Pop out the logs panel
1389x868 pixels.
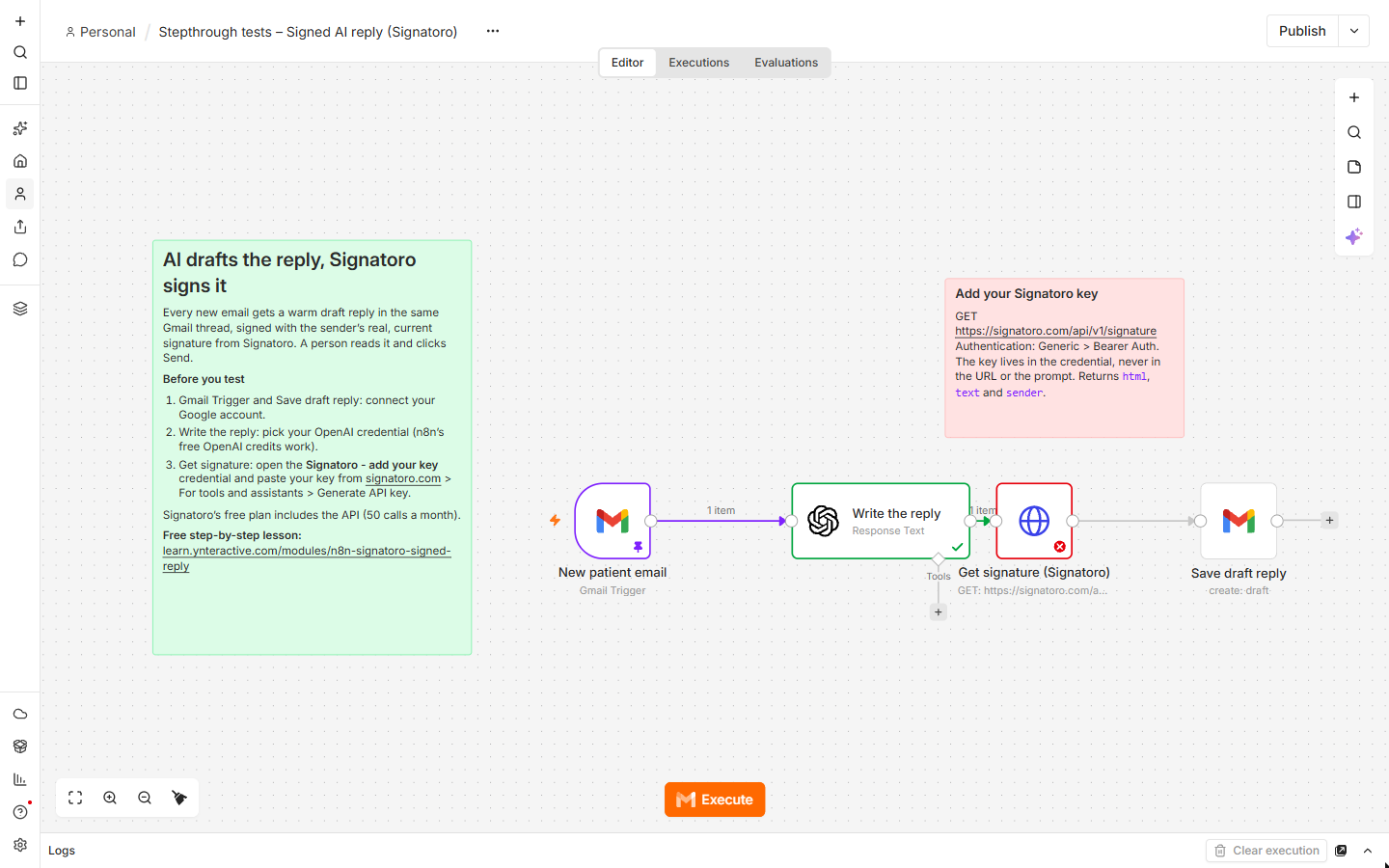point(1341,851)
